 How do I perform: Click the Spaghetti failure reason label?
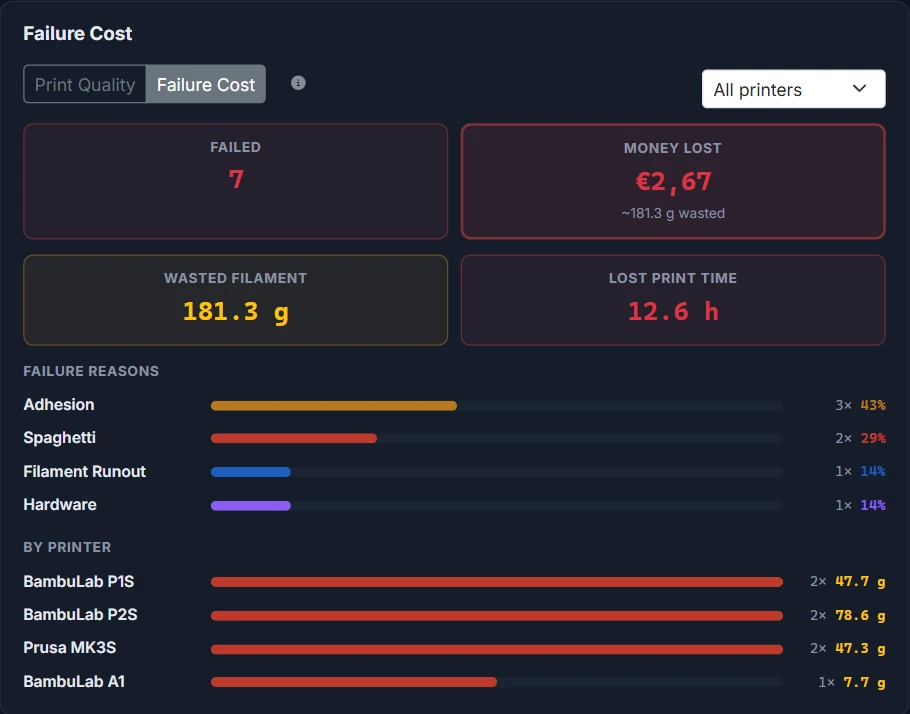(x=59, y=438)
